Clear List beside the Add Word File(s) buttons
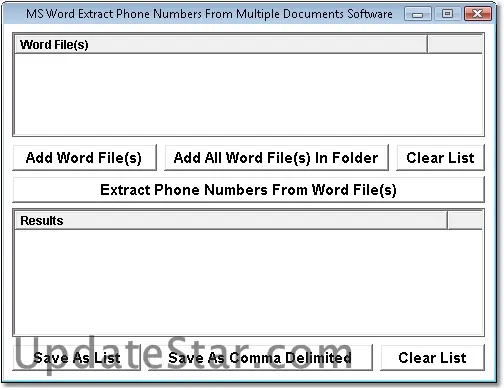This screenshot has height=390, width=504. click(x=440, y=158)
